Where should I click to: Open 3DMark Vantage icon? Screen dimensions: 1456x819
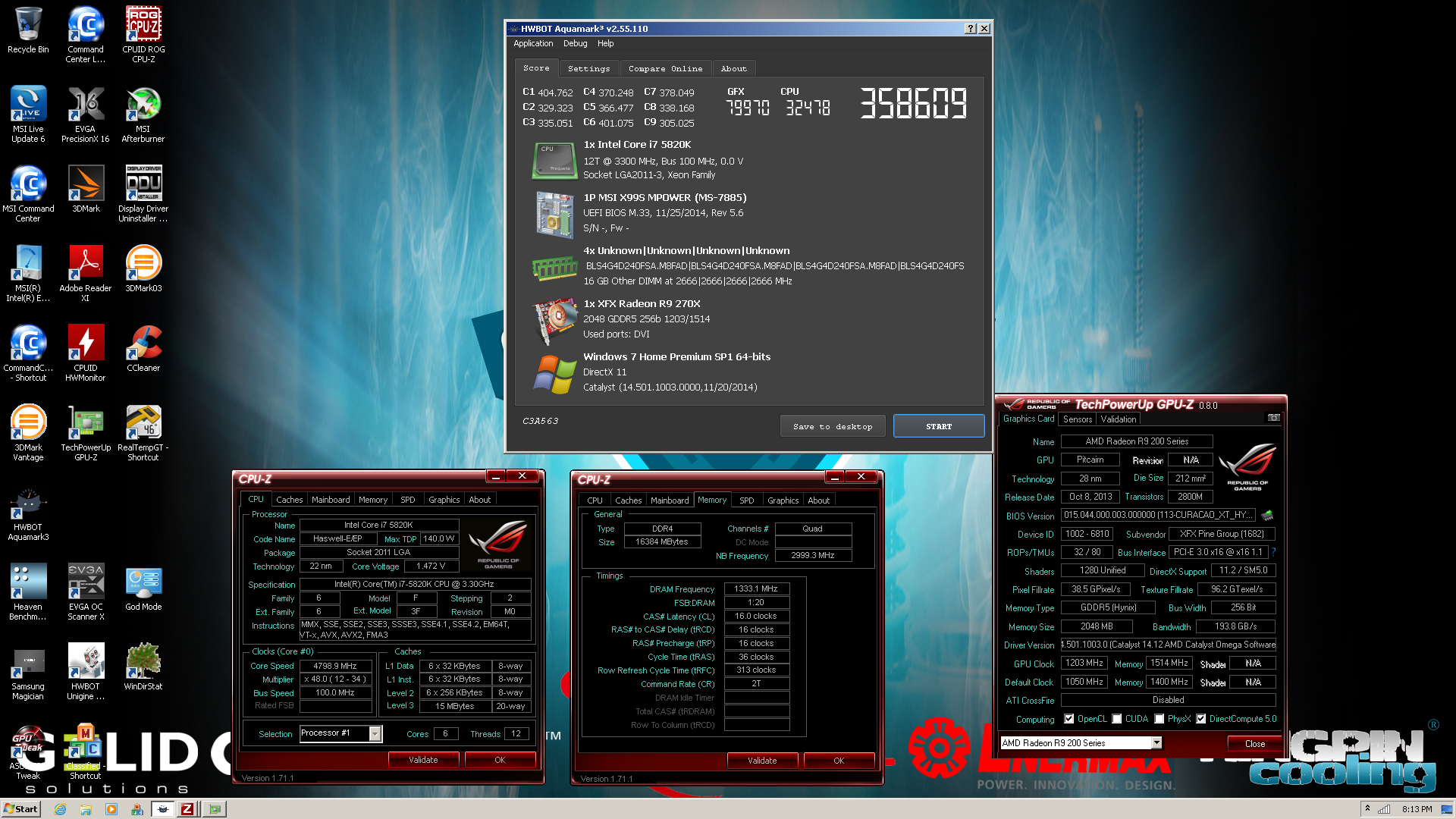tap(28, 433)
